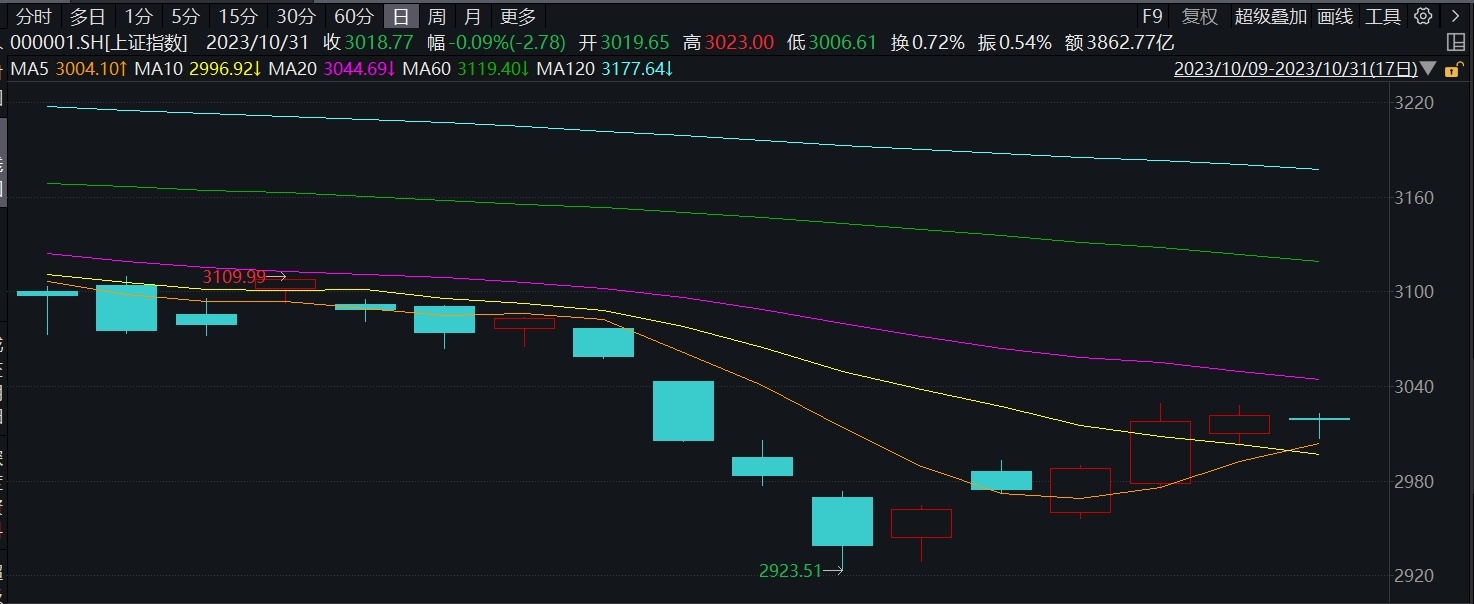This screenshot has height=604, width=1474.
Task: Expand the 工具 tools menu
Action: pyautogui.click(x=1383, y=16)
